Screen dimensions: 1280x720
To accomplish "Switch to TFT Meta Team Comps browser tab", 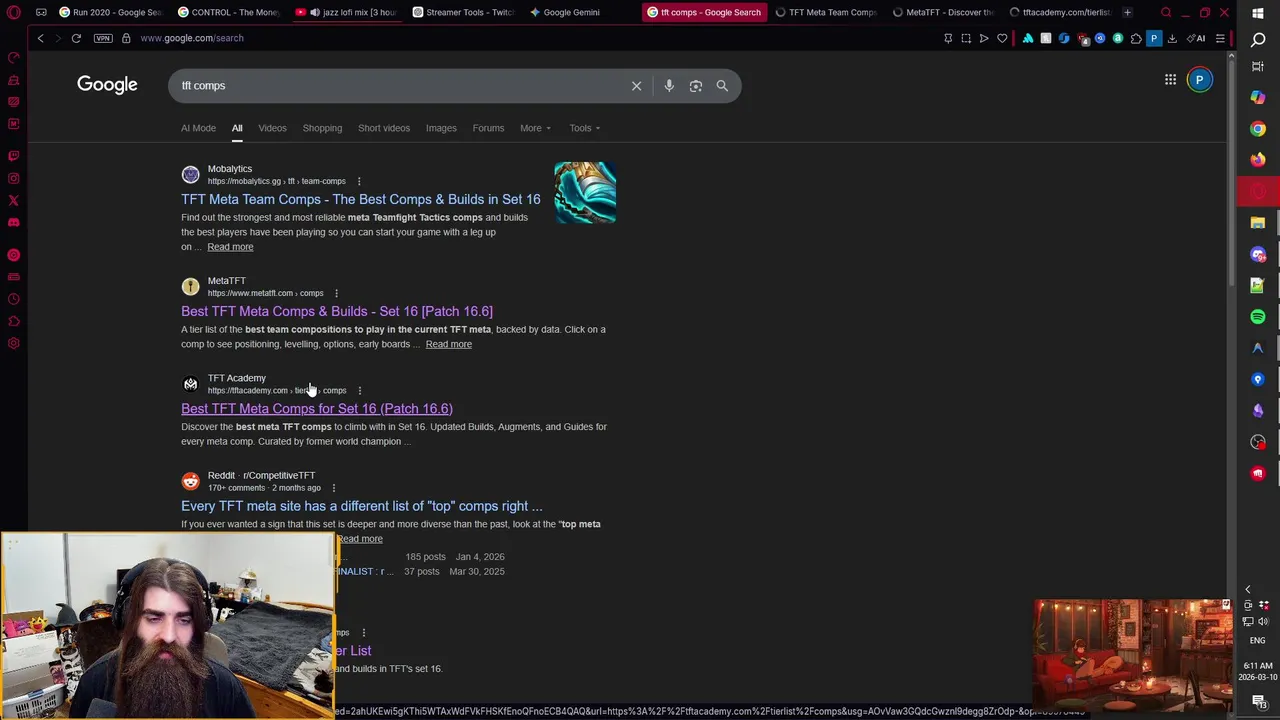I will [x=825, y=12].
